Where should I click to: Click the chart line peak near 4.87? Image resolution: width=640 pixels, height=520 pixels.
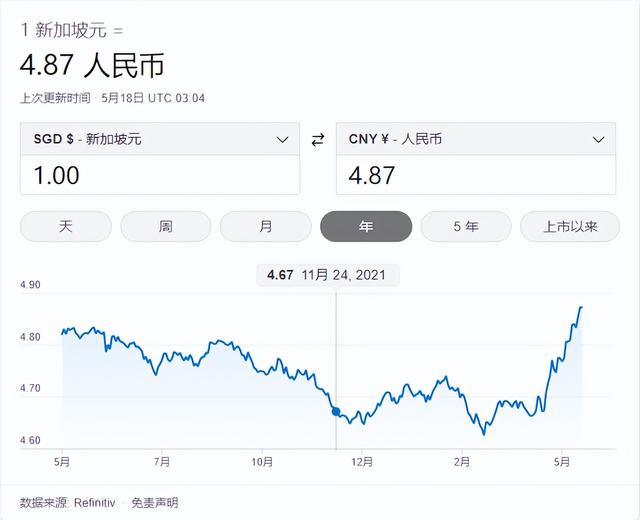point(581,307)
